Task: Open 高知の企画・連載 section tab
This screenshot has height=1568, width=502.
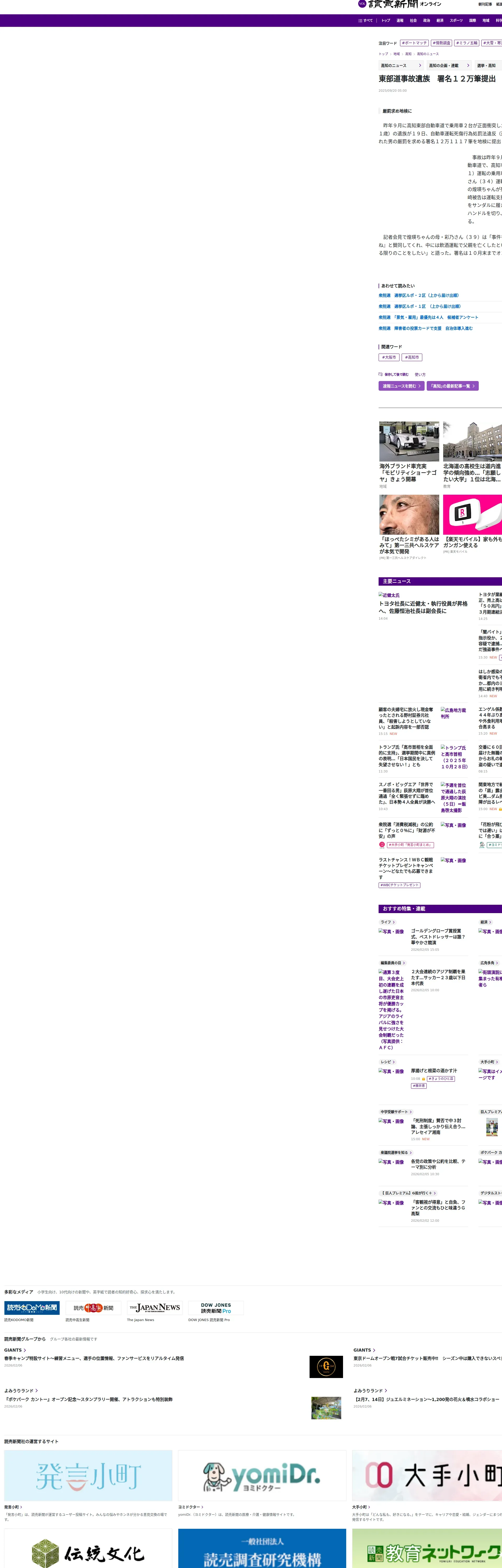Action: point(448,65)
